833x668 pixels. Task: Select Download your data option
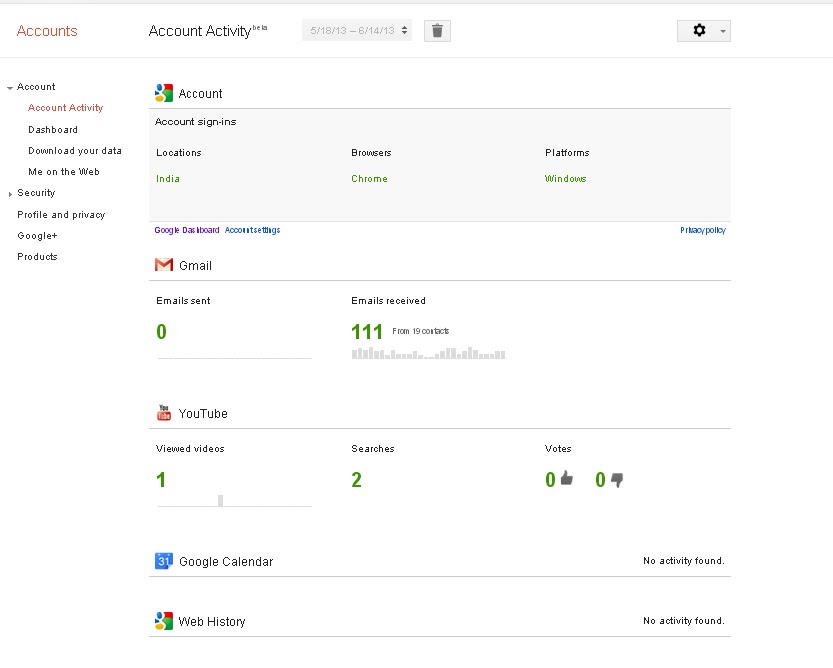[75, 150]
